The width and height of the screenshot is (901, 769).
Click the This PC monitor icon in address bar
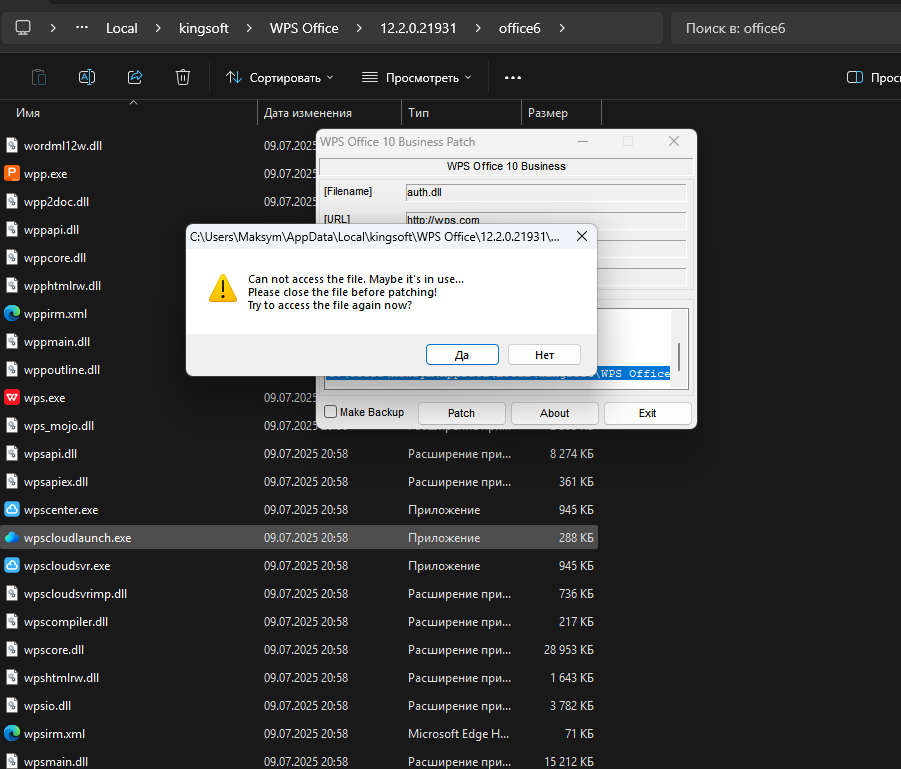point(23,28)
